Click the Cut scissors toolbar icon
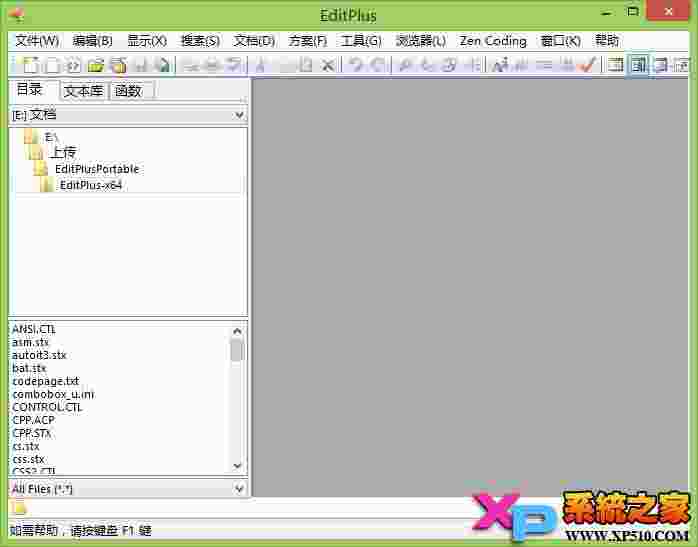 point(260,65)
